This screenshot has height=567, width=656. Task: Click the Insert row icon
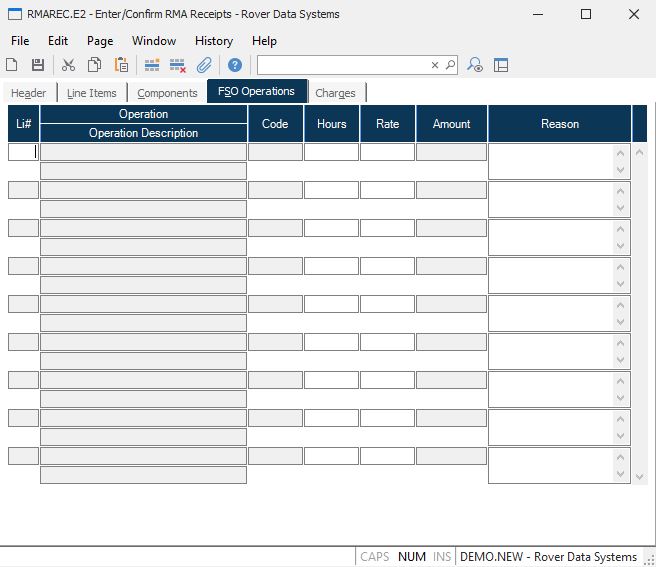coord(152,65)
